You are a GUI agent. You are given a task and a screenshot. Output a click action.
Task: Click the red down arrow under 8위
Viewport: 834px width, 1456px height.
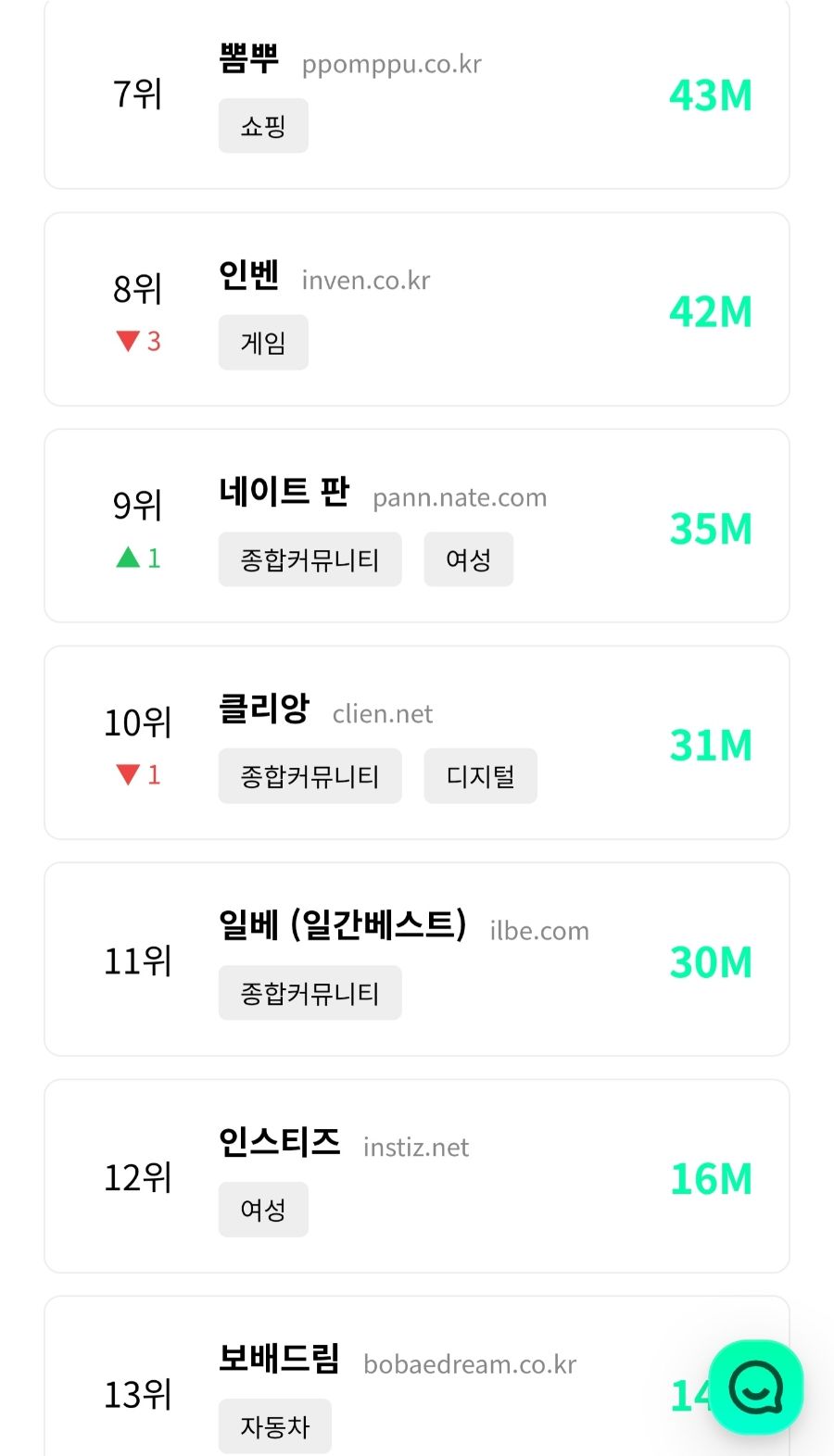pos(128,342)
